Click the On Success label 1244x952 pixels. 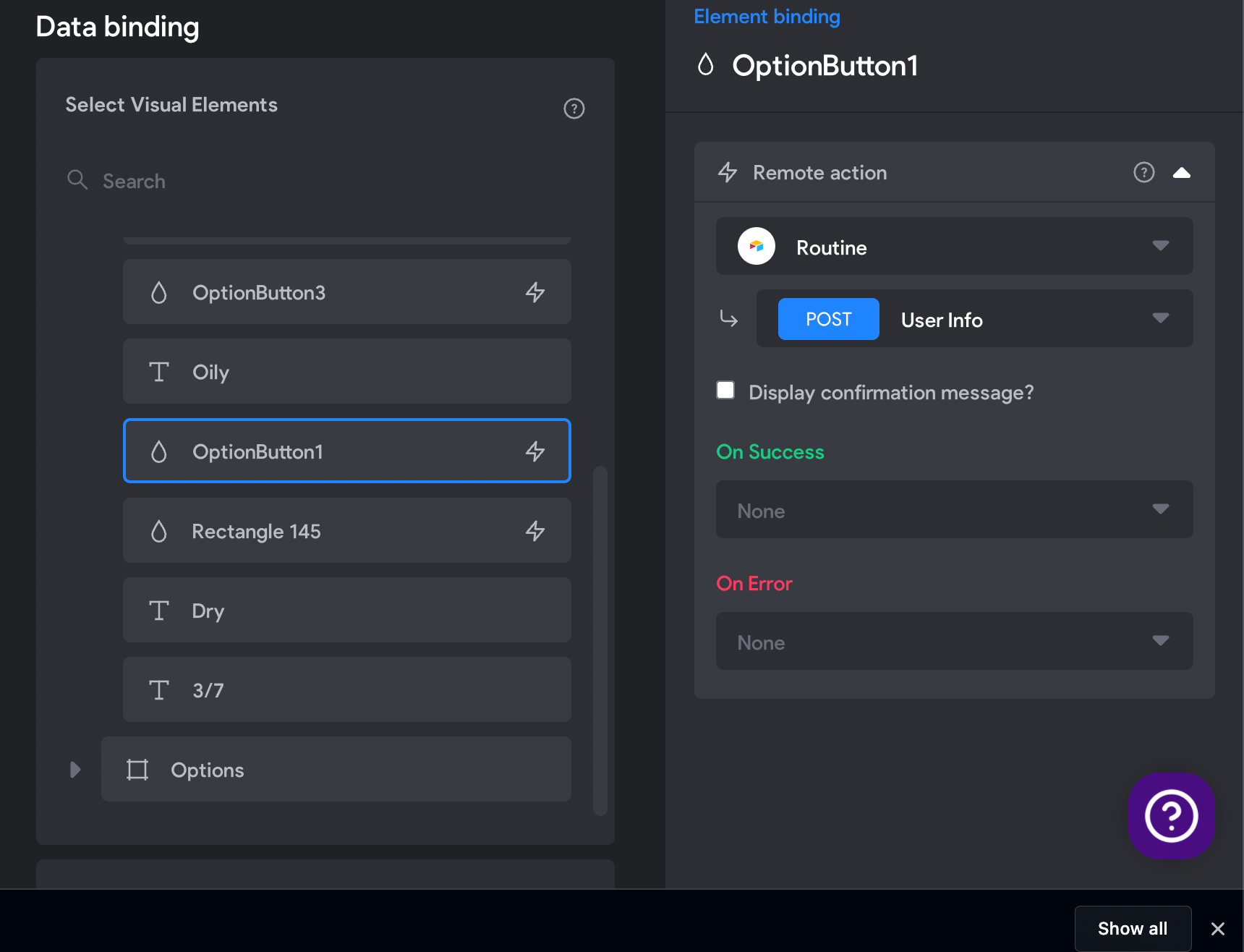point(770,452)
